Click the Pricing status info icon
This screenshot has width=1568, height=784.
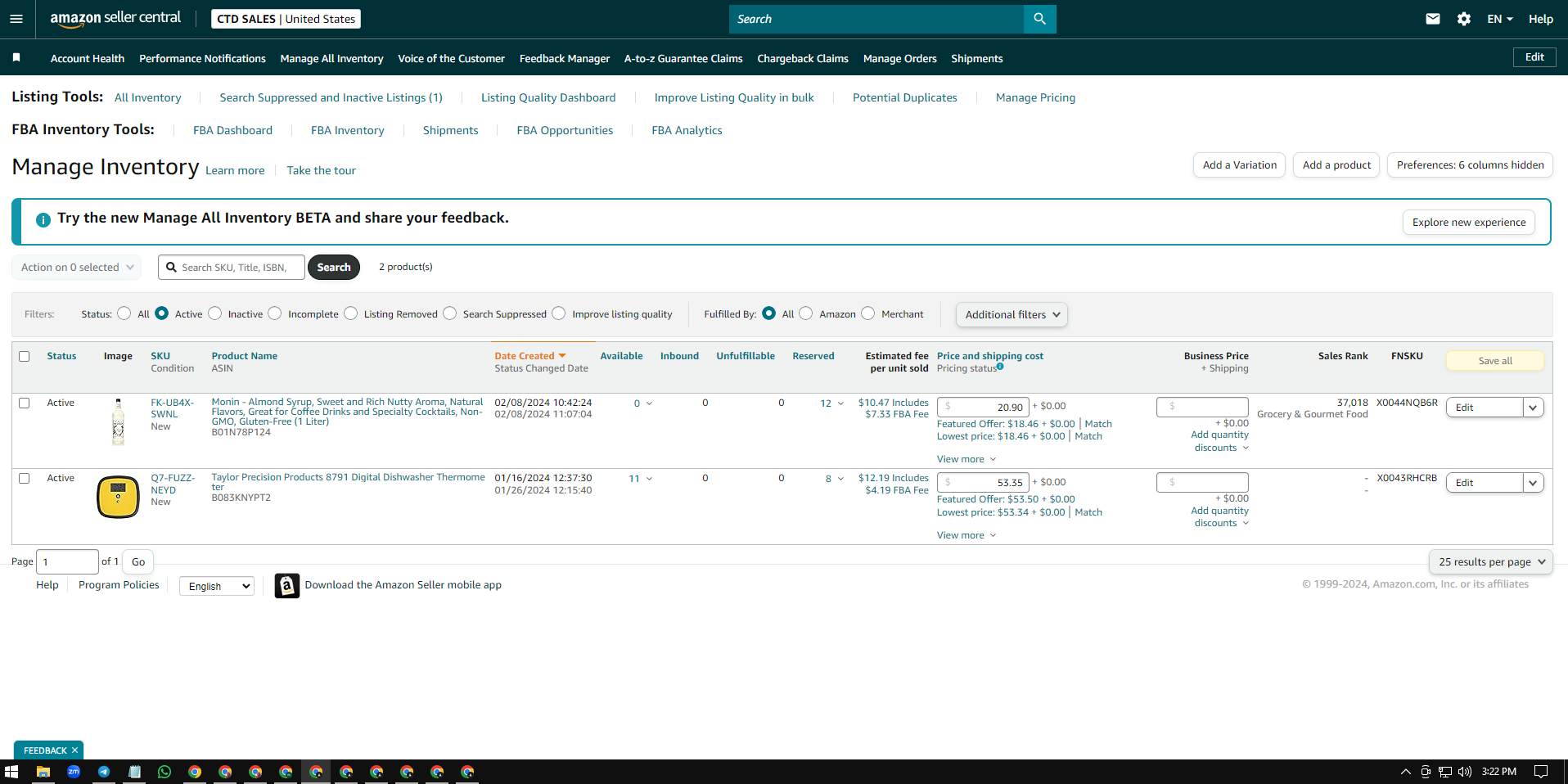pos(1000,367)
